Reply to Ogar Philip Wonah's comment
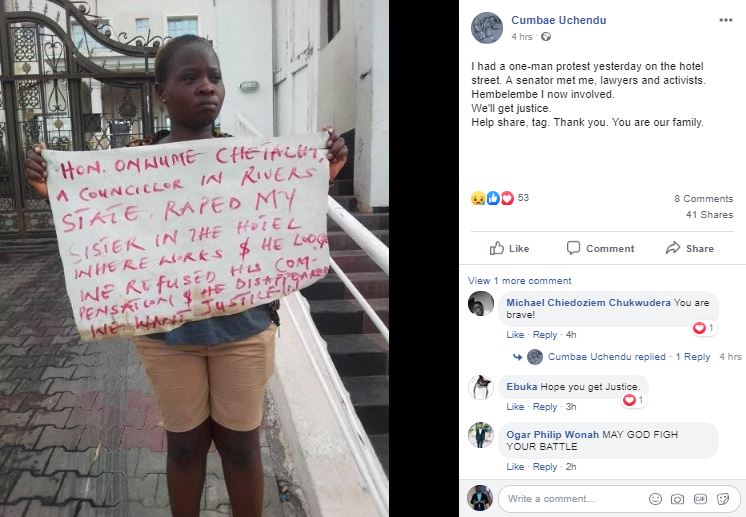The height and width of the screenshot is (517, 746). (x=545, y=467)
